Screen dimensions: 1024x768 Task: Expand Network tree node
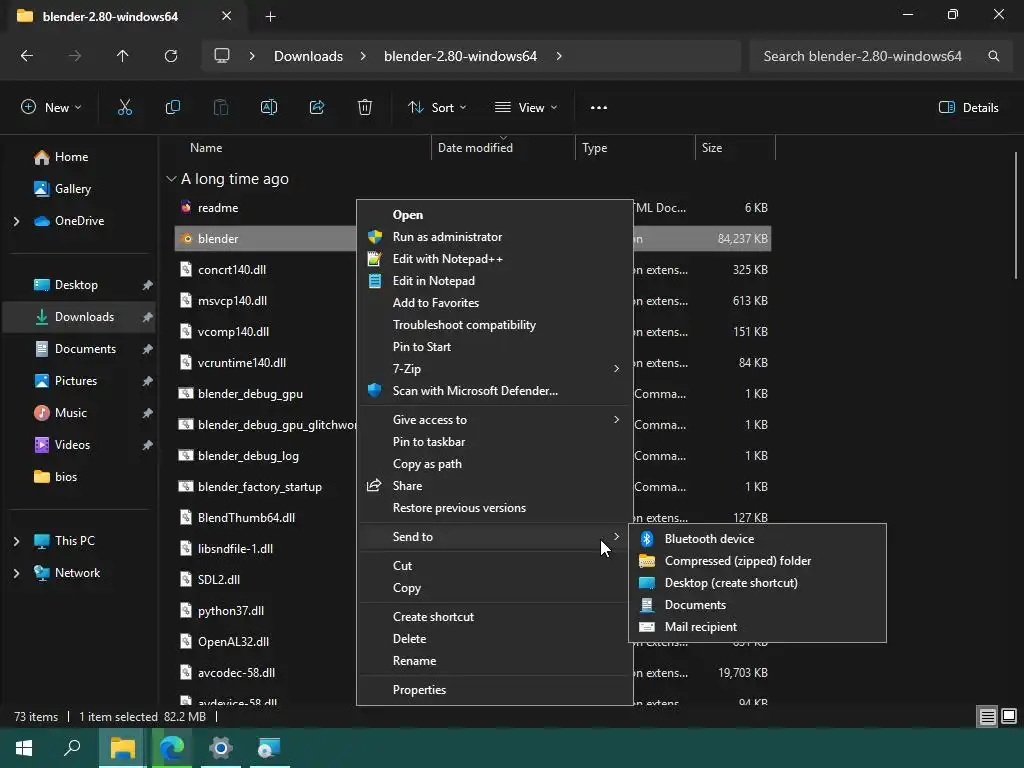pyautogui.click(x=16, y=573)
